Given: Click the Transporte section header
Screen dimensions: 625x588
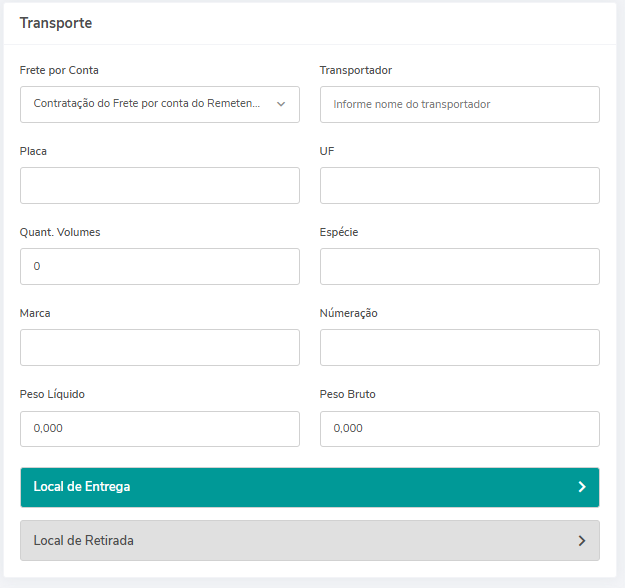Looking at the screenshot, I should (x=56, y=22).
